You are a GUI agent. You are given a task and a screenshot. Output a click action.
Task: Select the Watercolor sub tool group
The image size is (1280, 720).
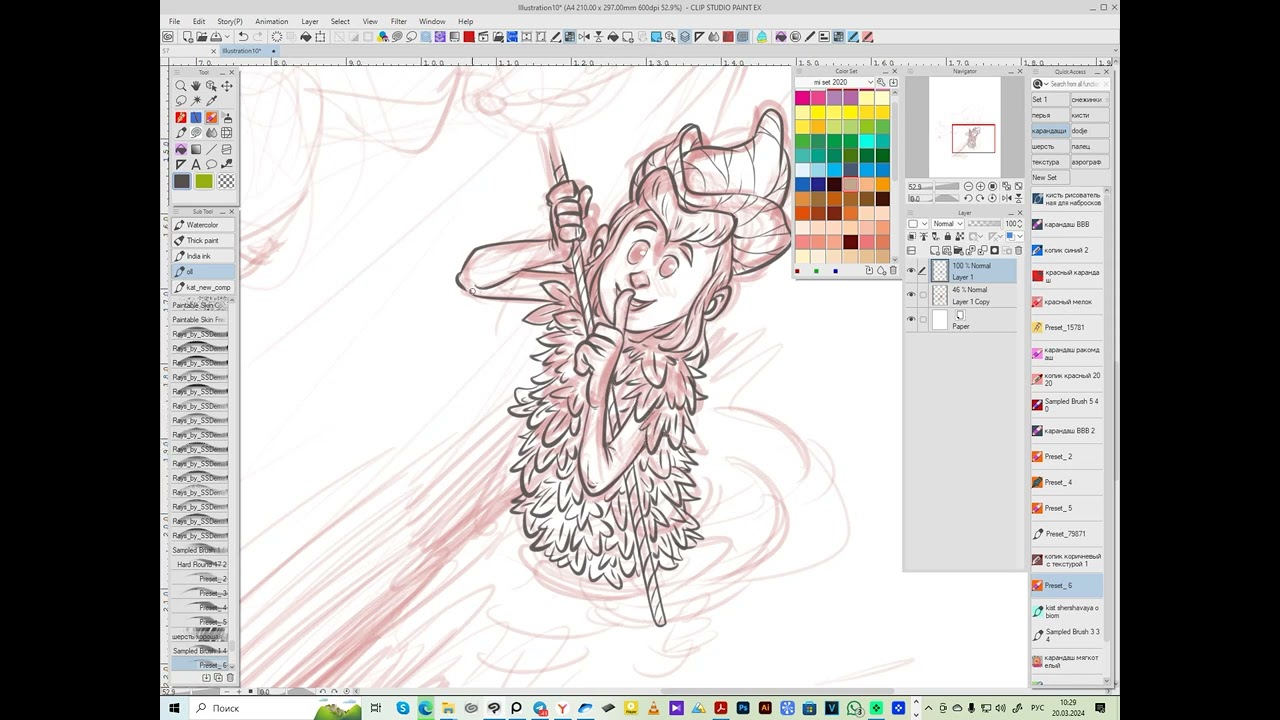pos(203,225)
